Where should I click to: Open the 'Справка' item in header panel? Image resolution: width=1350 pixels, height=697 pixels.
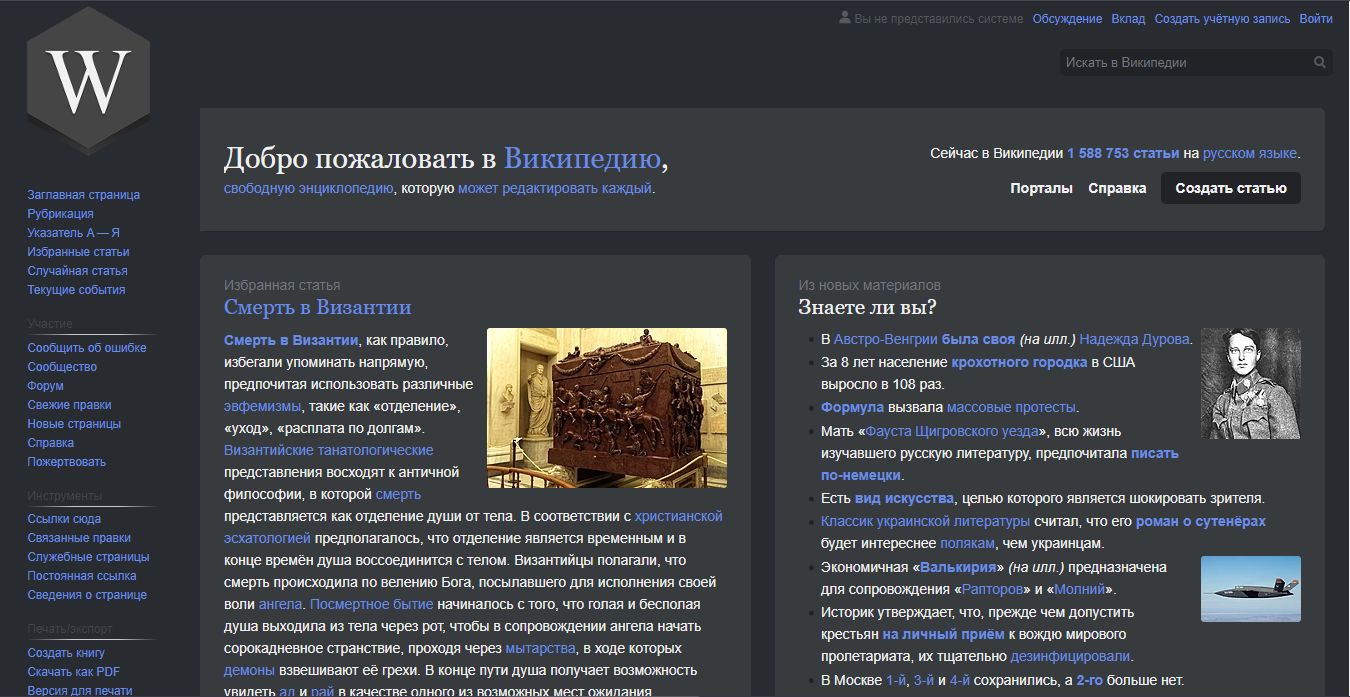[1117, 188]
